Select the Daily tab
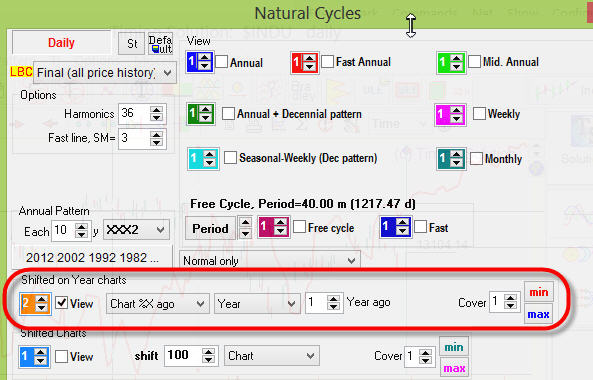This screenshot has width=593, height=380. point(61,43)
